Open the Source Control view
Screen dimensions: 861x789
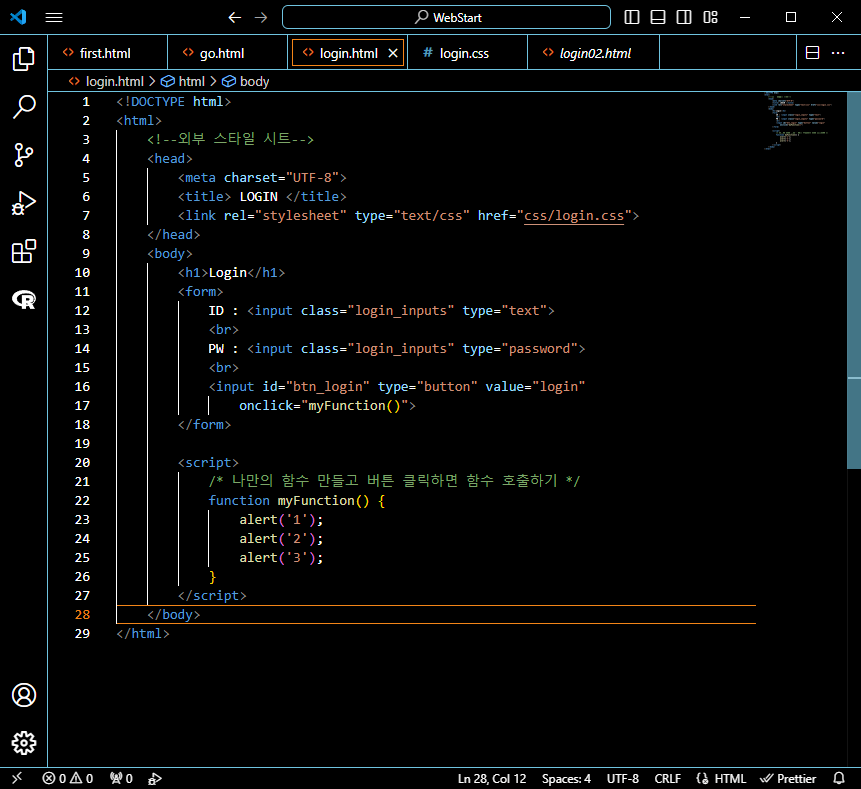coord(24,155)
